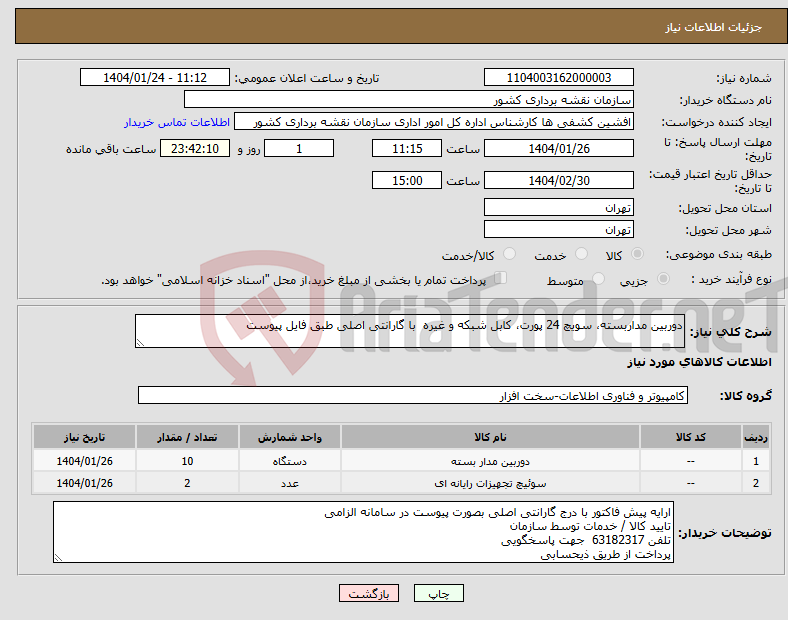Click the delivery province field تهران

[558, 207]
